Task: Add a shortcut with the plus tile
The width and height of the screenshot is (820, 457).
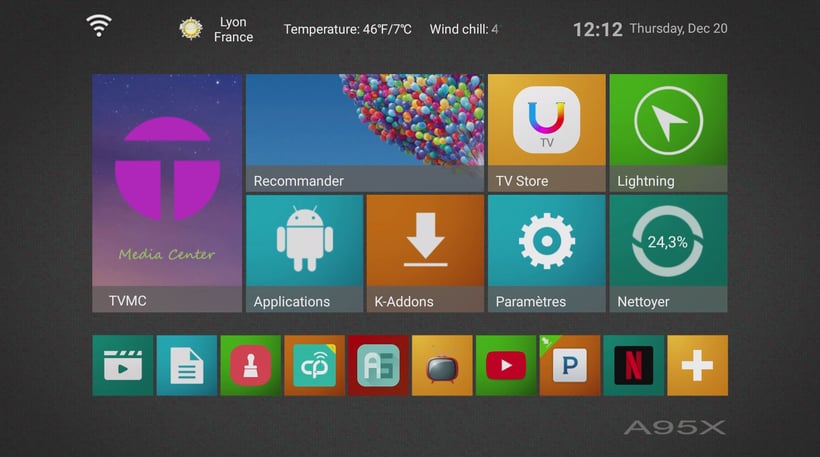Action: 697,365
